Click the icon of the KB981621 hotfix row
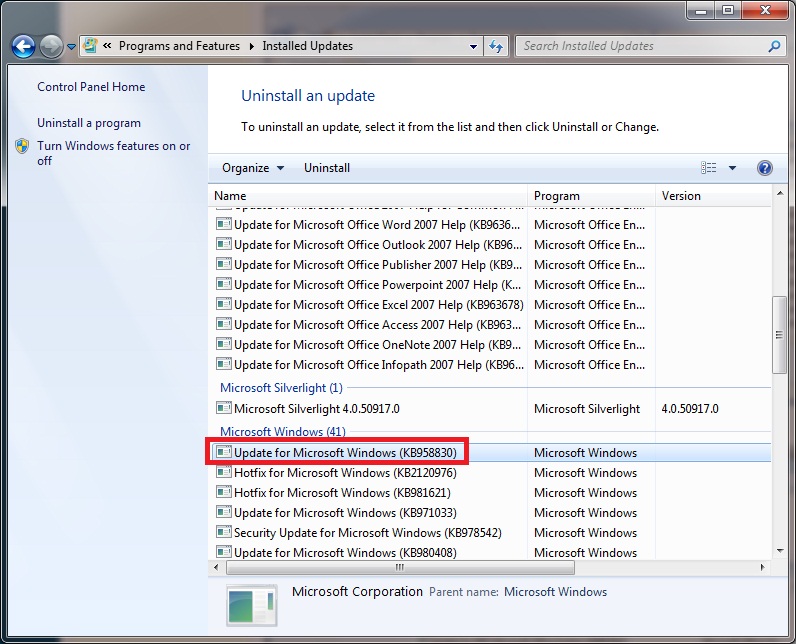Viewport: 796px width, 644px height. 223,492
